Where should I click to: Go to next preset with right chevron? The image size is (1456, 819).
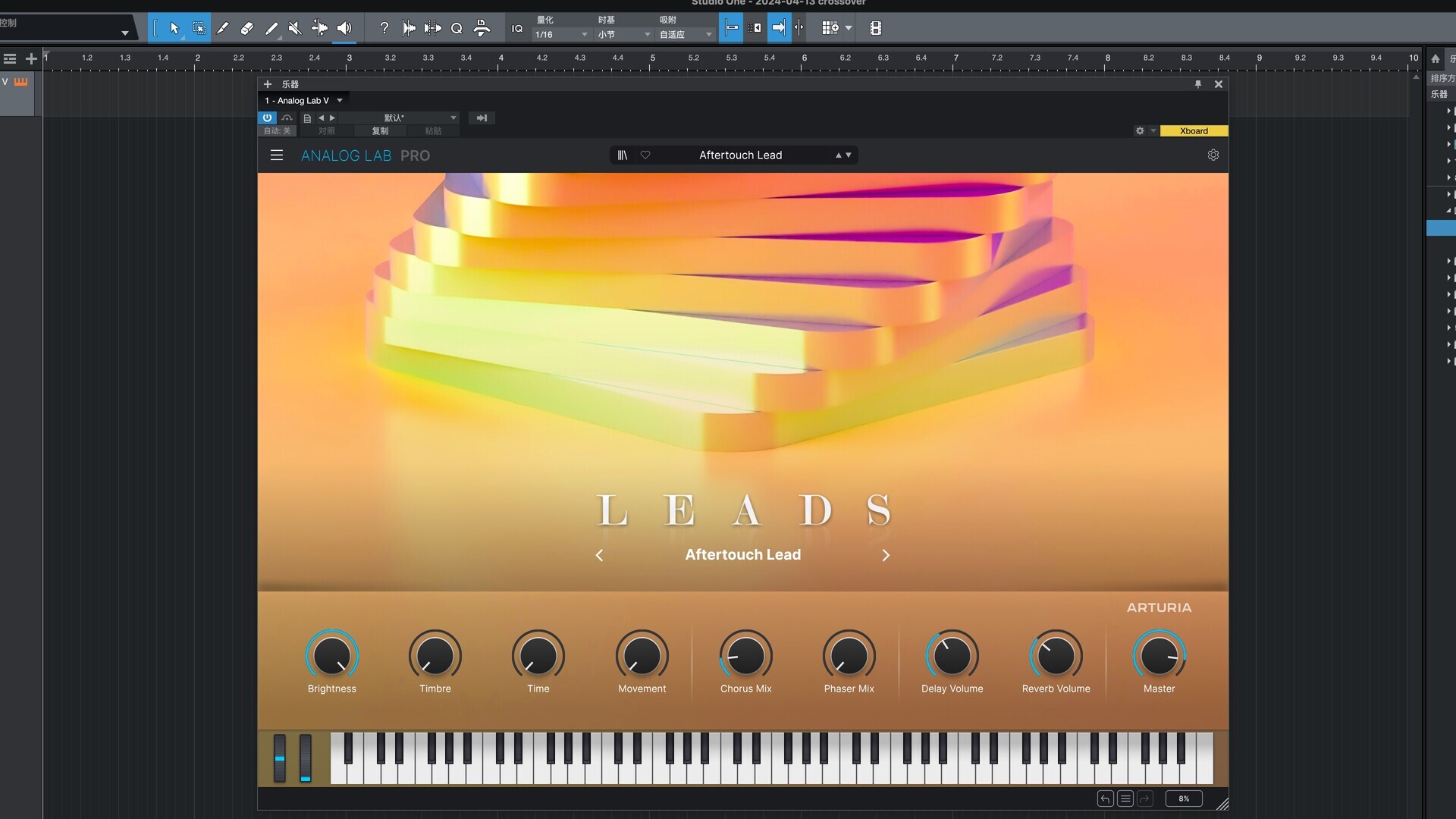885,555
